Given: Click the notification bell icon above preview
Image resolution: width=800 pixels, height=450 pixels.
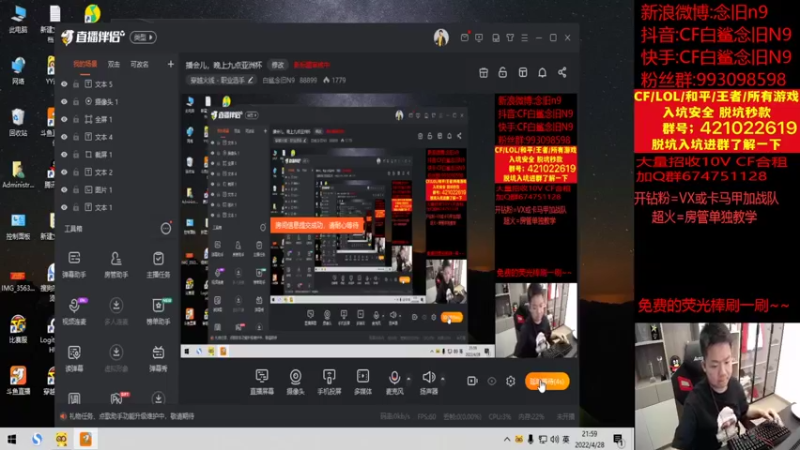Looking at the screenshot, I should (x=542, y=72).
